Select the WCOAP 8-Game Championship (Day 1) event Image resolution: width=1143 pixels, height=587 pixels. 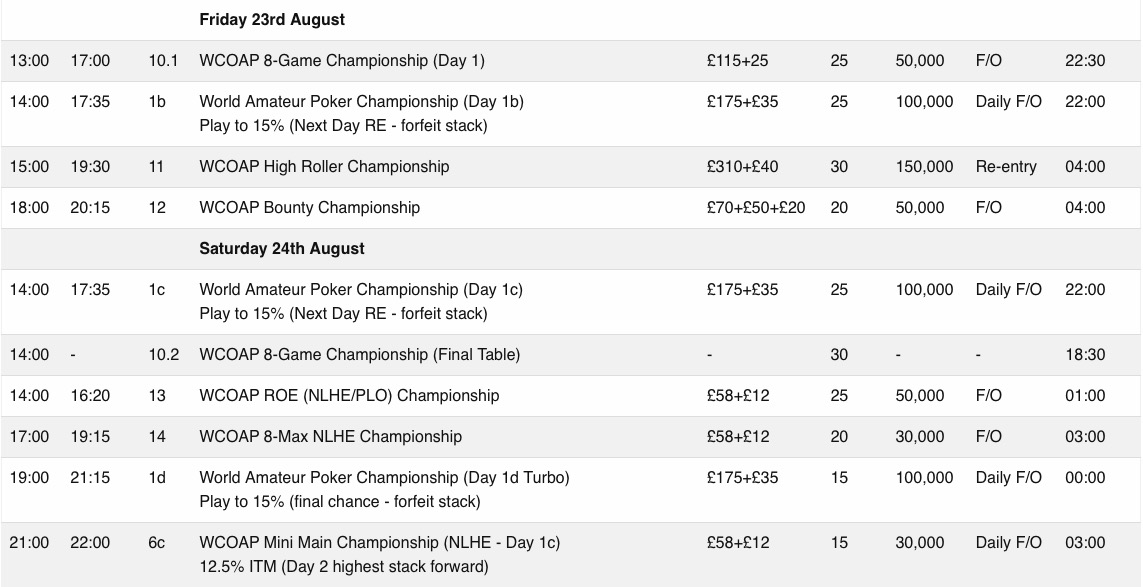coord(342,61)
